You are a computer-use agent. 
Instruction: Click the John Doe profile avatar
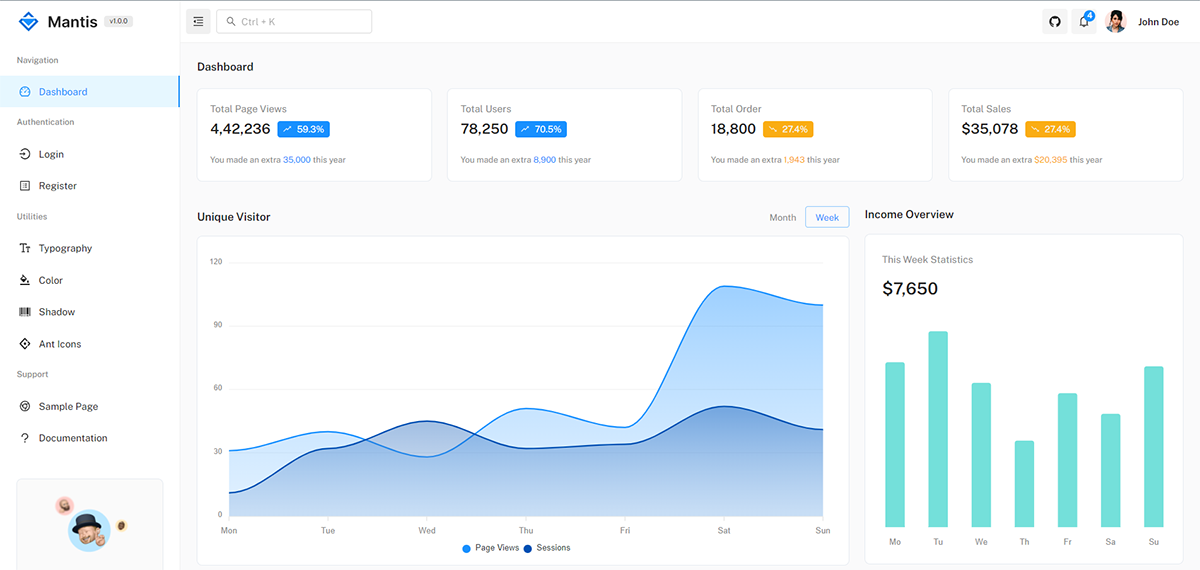[1116, 21]
